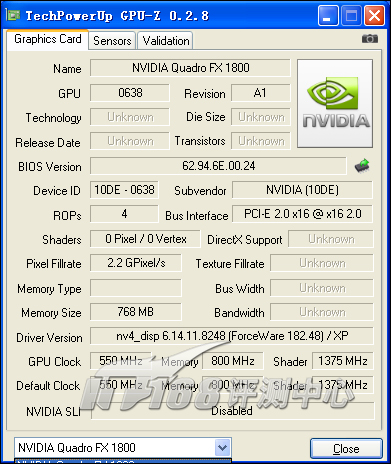
Task: Click the Bus Width Unknown field
Action: (322, 288)
